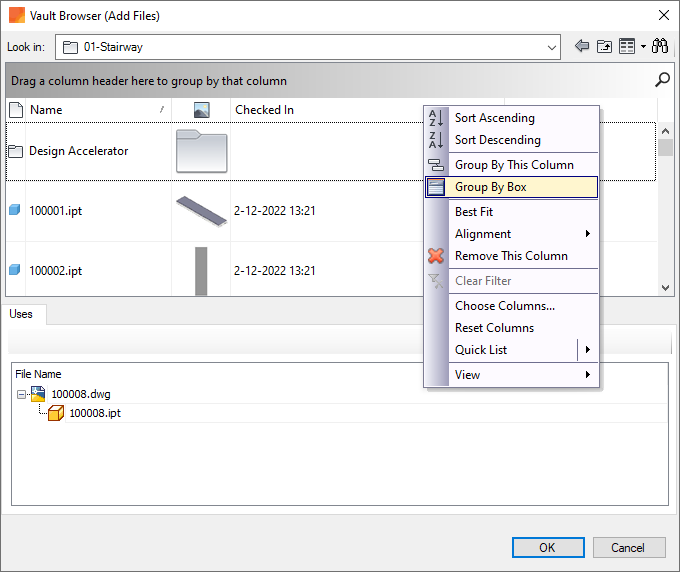
Task: Click the blue part icon for 100001.ipt
Action: click(15, 210)
